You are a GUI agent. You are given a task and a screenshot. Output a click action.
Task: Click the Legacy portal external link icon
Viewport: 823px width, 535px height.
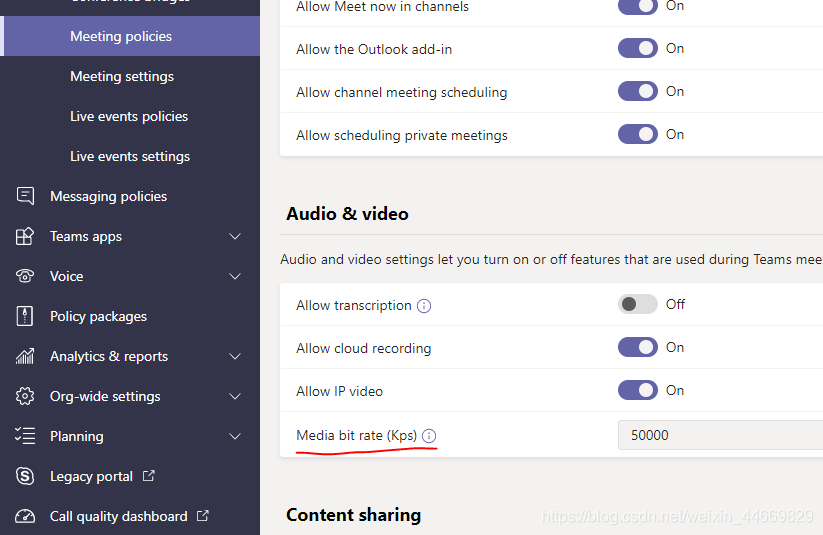click(149, 476)
